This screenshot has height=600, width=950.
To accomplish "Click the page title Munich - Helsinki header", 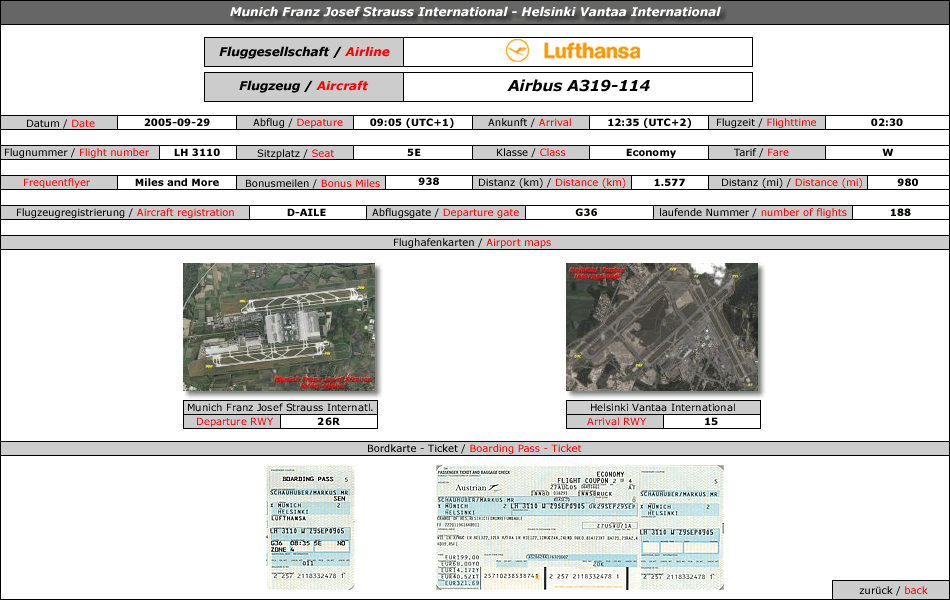I will click(x=475, y=12).
